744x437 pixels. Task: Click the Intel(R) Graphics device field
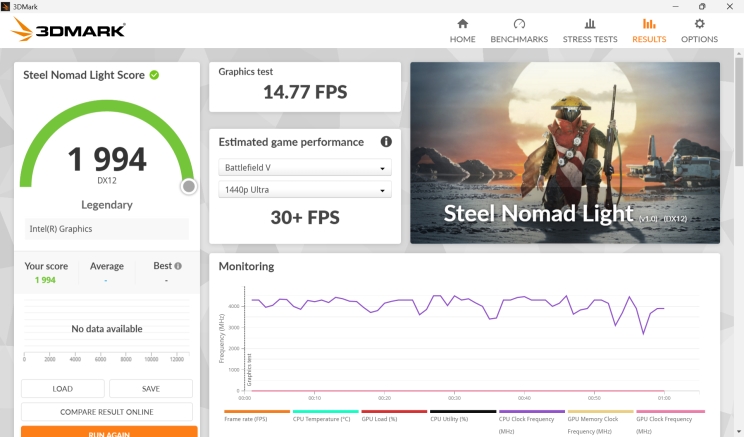(107, 229)
